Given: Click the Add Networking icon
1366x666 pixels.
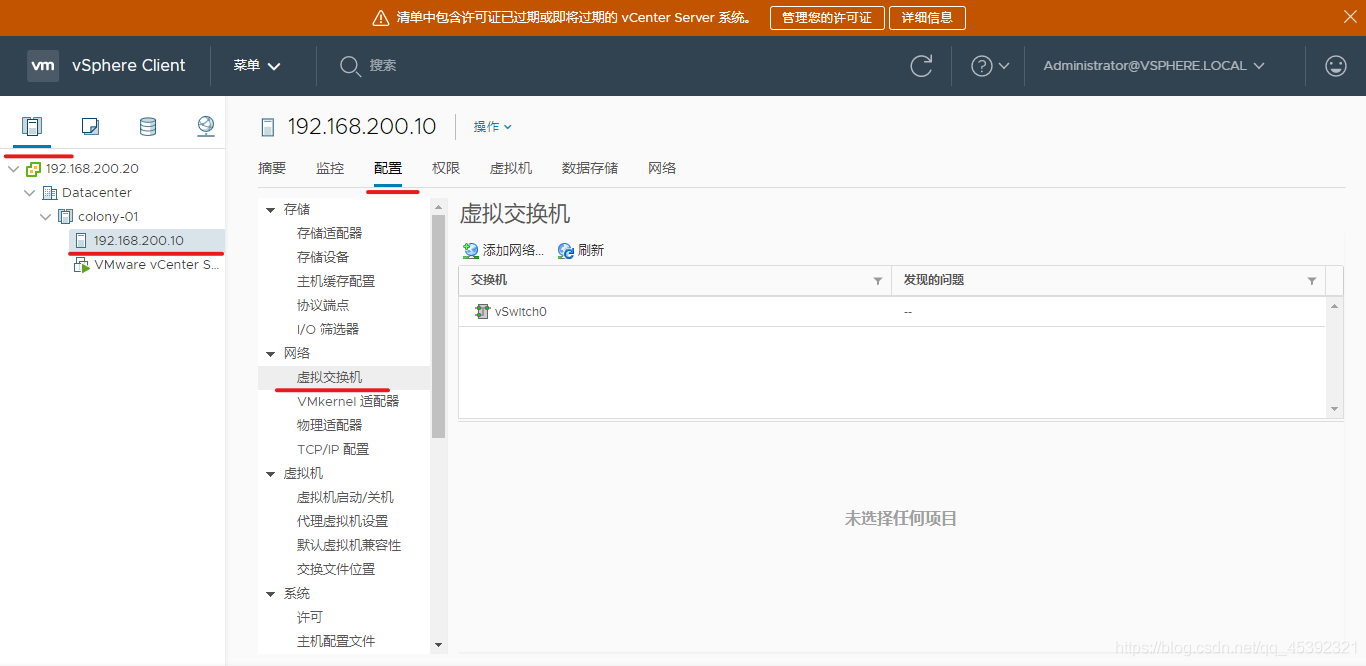Looking at the screenshot, I should 471,251.
